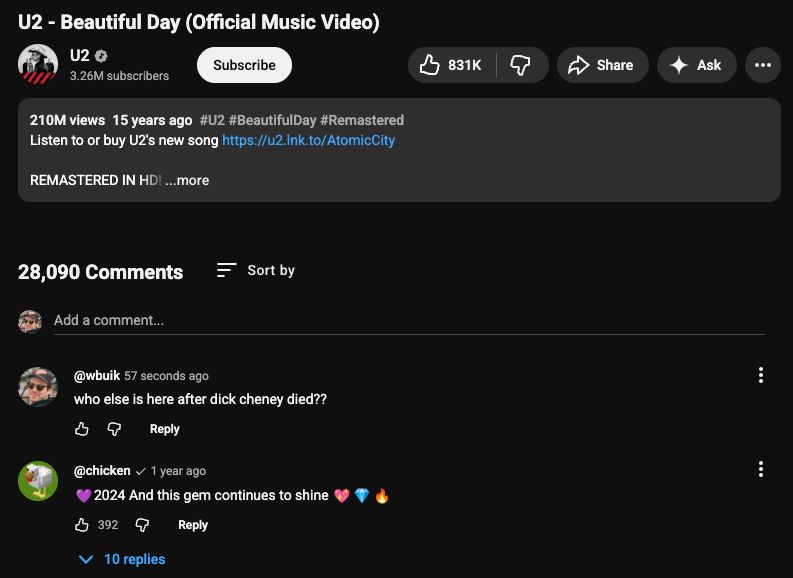
Task: Like the U2 Beautiful Day video
Action: coord(450,65)
